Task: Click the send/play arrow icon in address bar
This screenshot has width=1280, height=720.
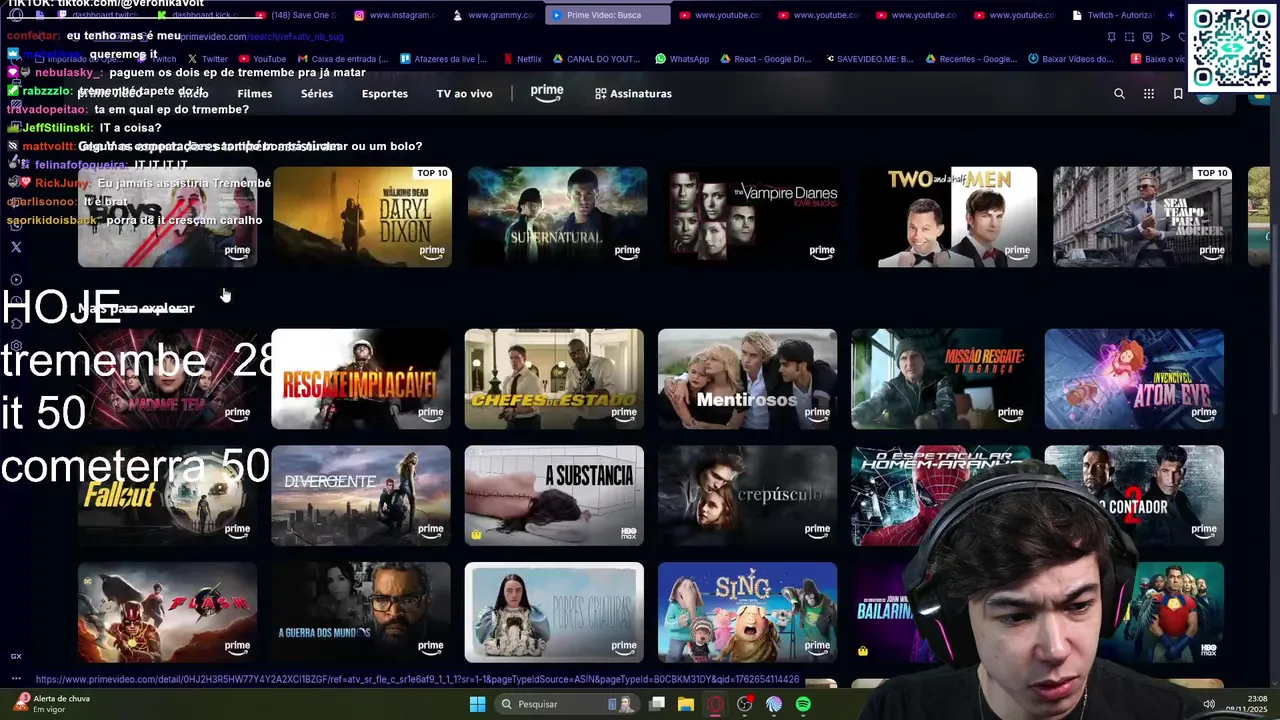Action: coord(1165,37)
